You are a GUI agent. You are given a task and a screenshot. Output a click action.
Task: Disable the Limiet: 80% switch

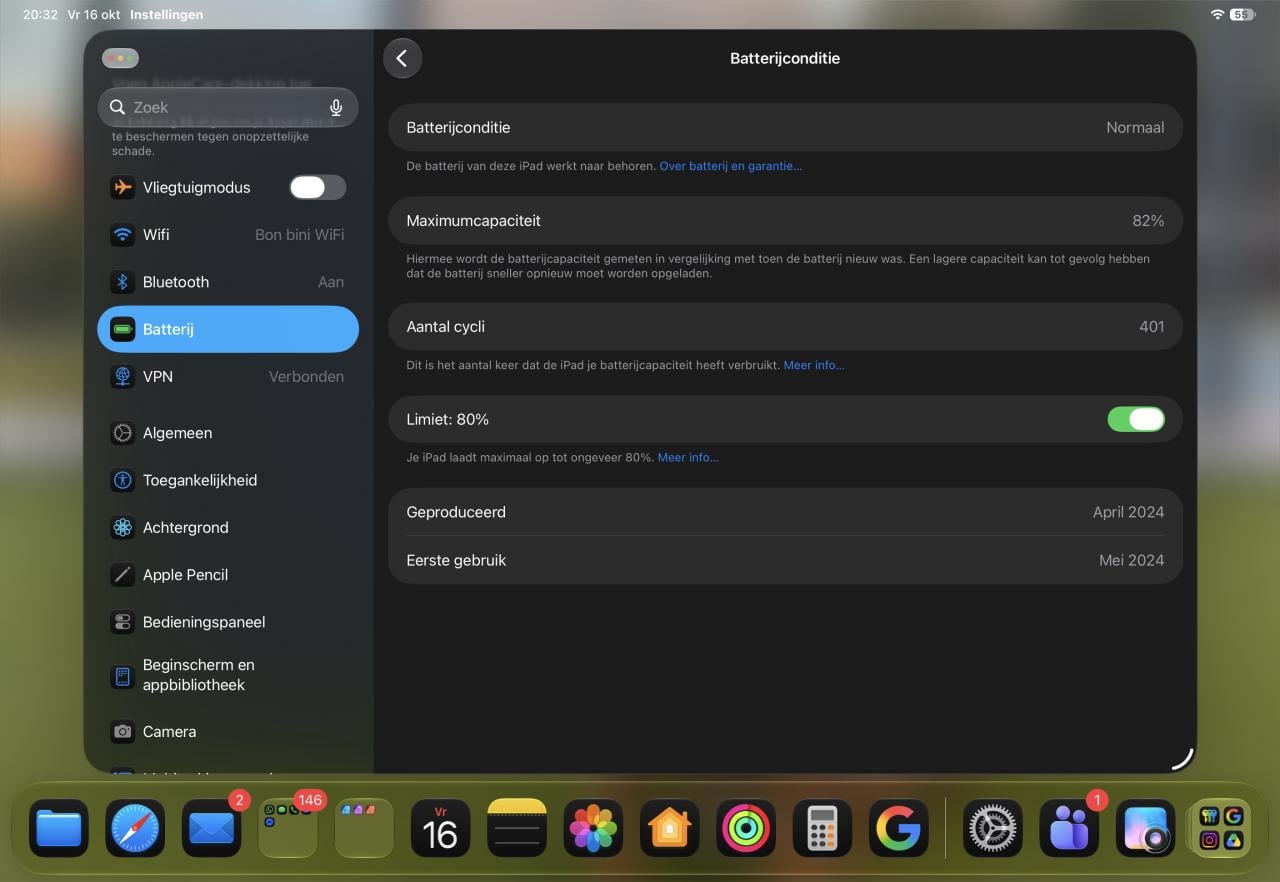(1136, 419)
